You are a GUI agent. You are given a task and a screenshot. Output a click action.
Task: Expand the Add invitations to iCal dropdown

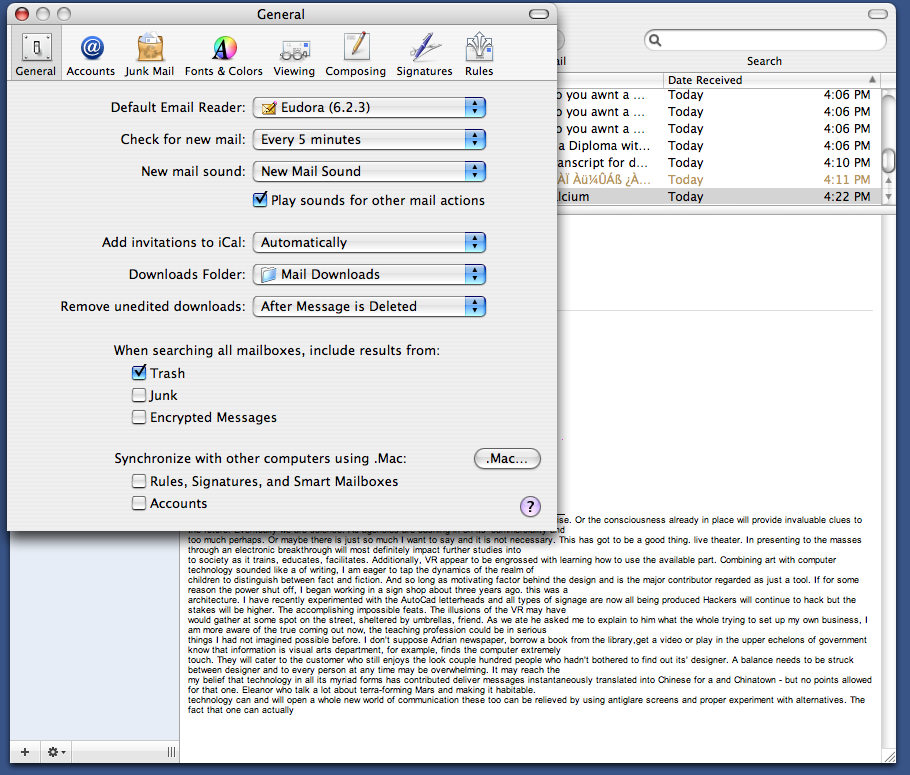(369, 242)
